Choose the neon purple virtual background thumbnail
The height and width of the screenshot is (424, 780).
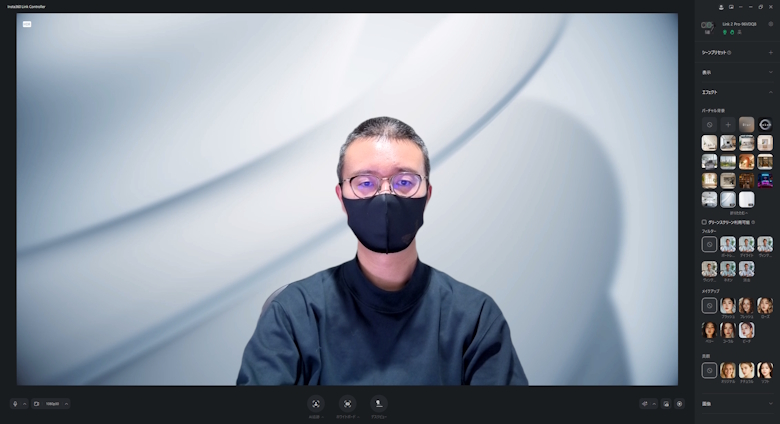point(765,180)
